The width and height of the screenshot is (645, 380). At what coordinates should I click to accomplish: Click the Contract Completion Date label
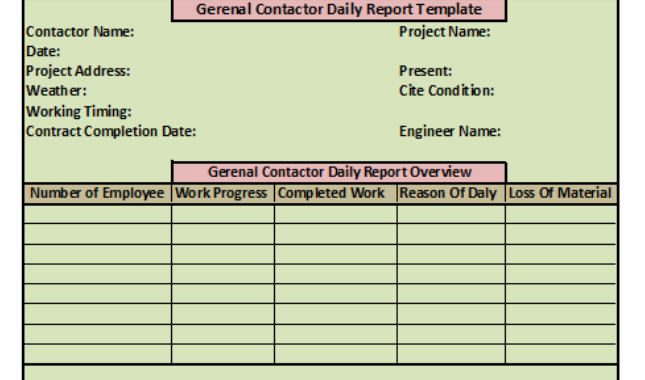point(111,131)
